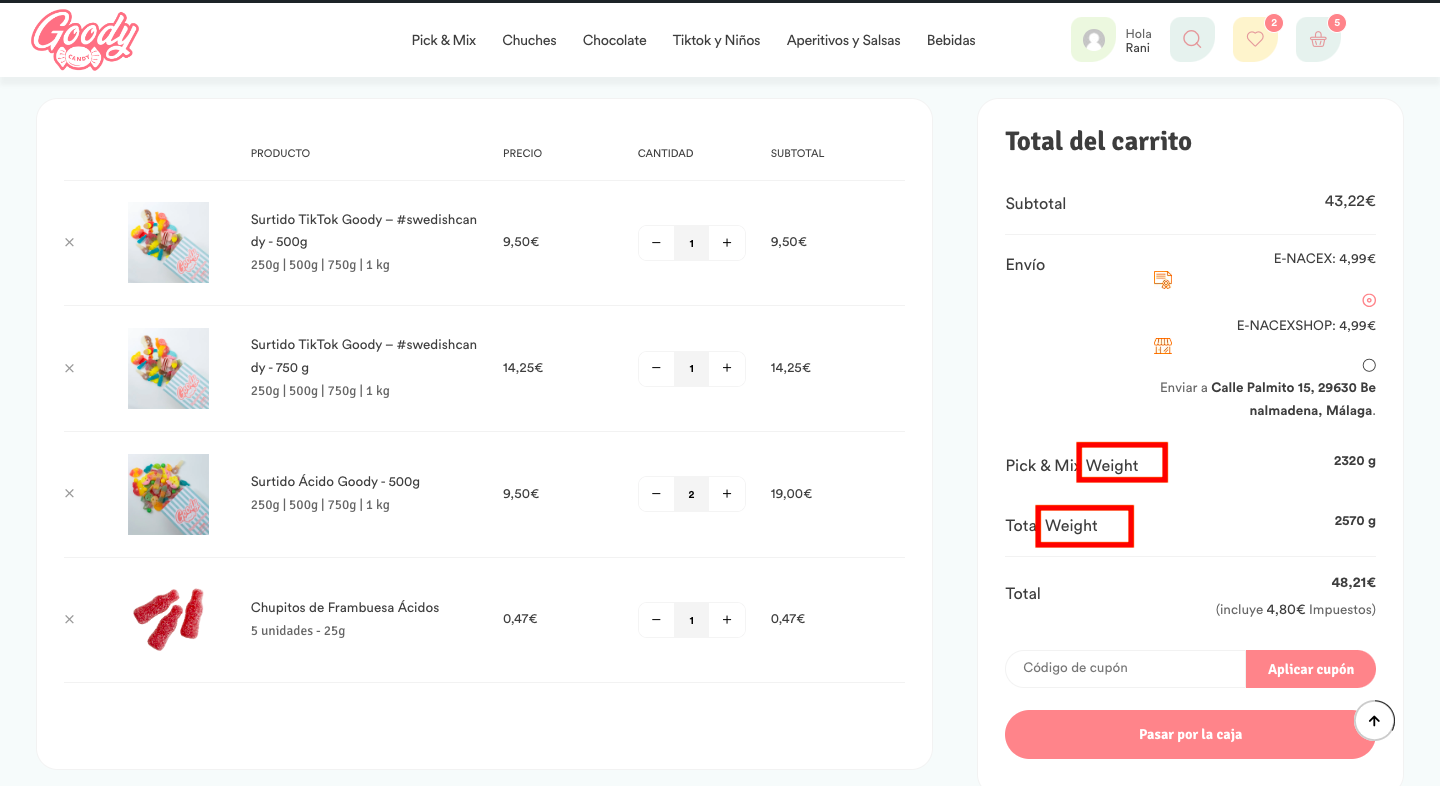
Task: Click the 19,00€ subtotal value
Action: [x=791, y=493]
